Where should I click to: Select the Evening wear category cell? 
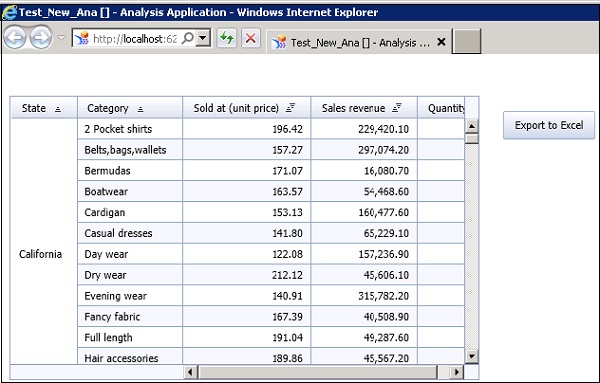pyautogui.click(x=130, y=296)
